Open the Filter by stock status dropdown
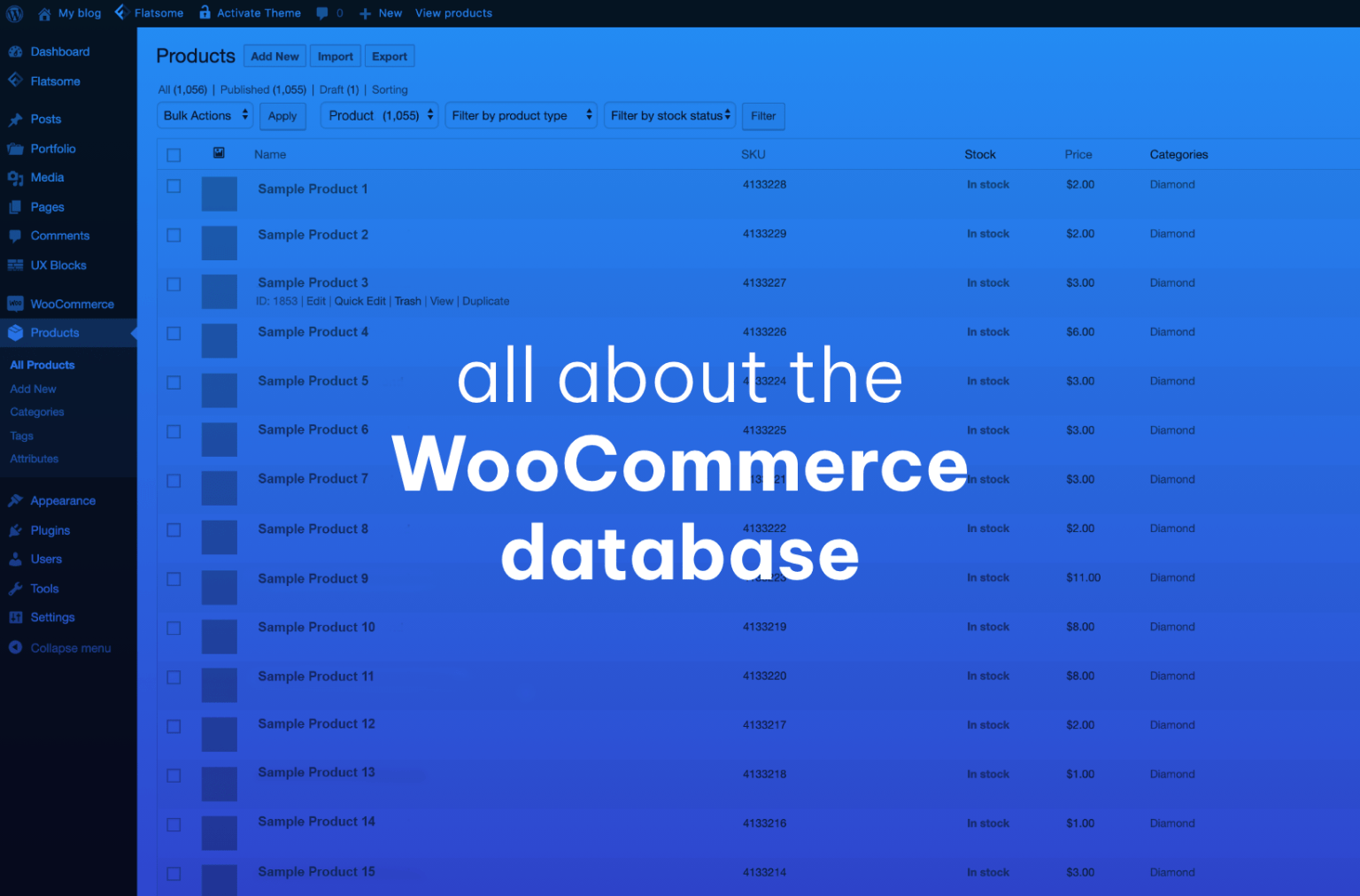1360x896 pixels. (669, 115)
